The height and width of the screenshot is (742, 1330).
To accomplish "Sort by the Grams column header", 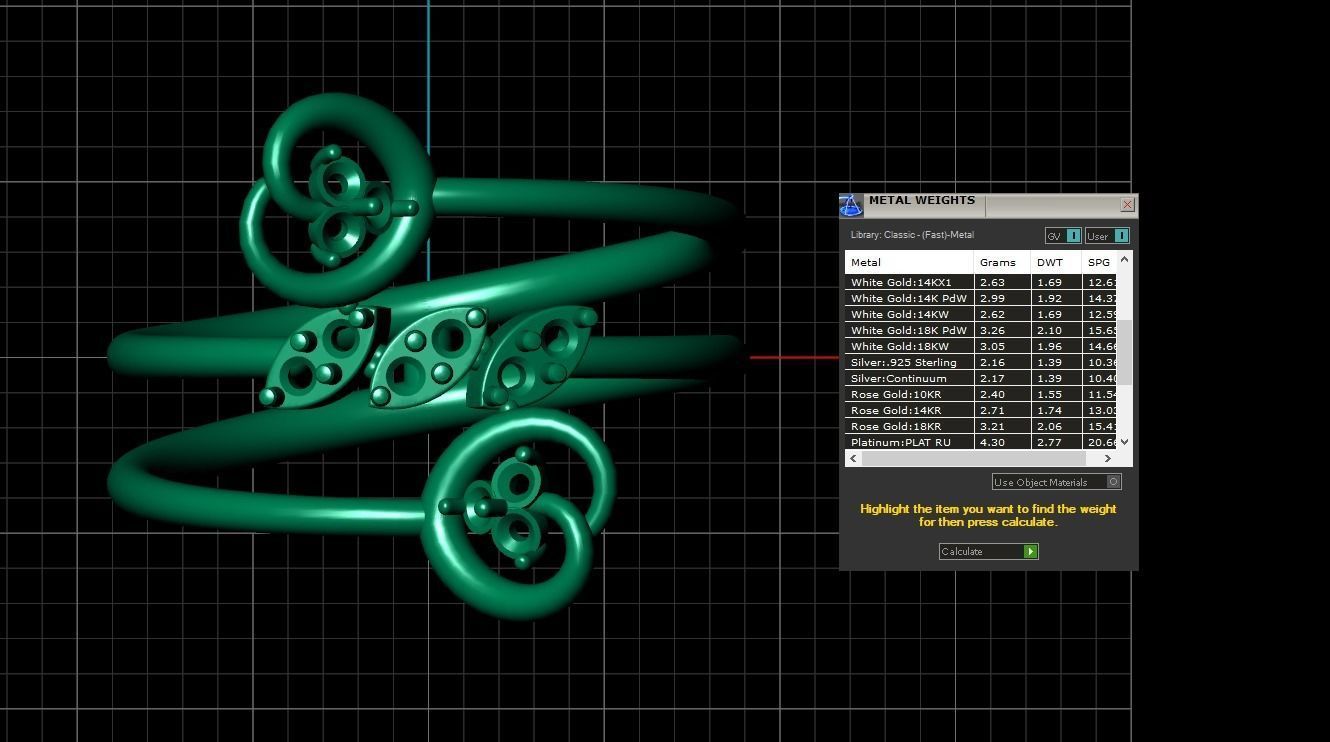I will click(x=1002, y=262).
